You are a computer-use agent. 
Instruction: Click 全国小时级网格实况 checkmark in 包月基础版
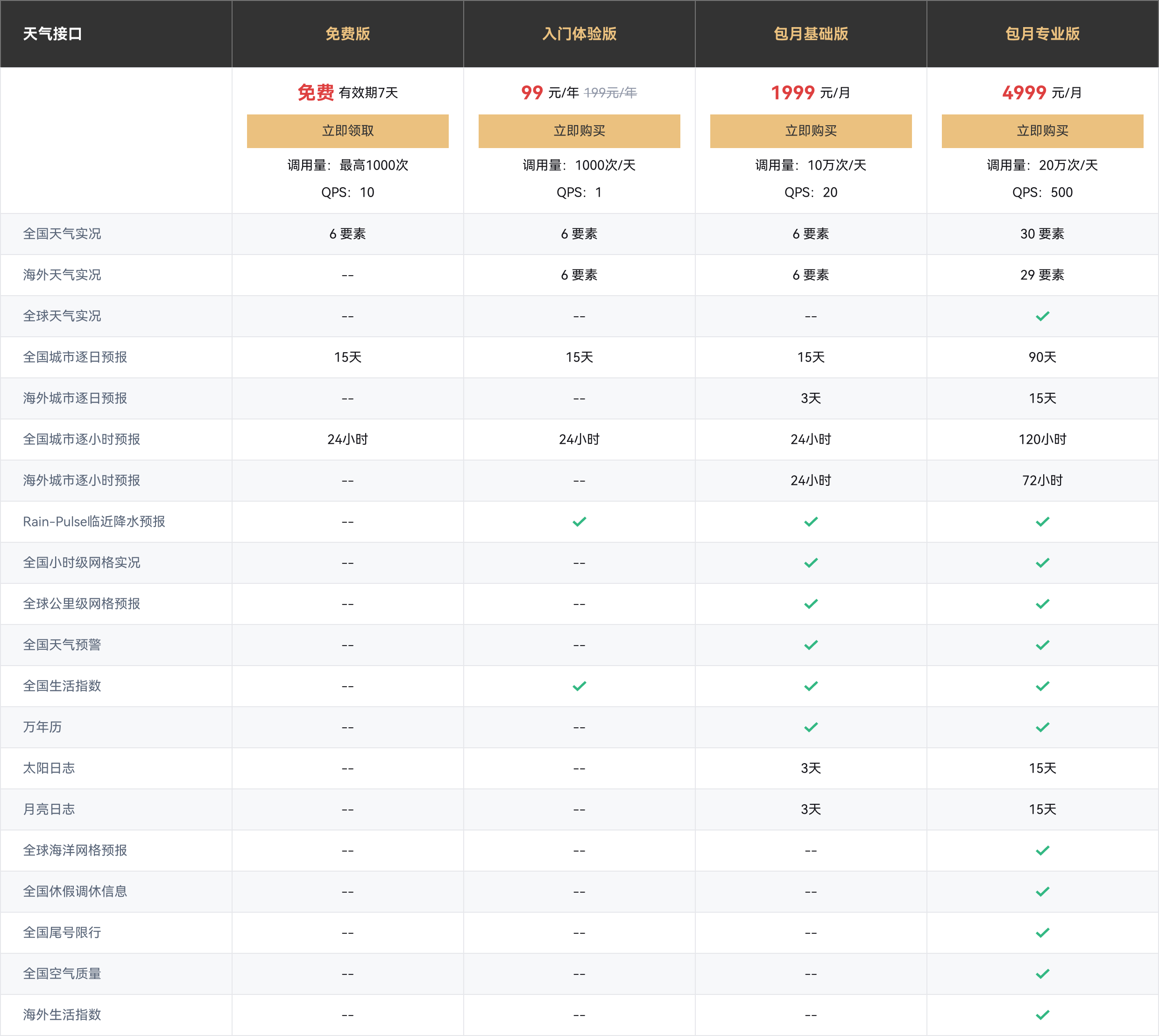(811, 562)
